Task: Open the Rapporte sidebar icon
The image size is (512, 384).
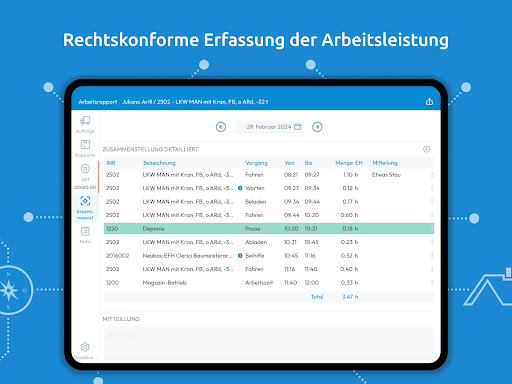Action: click(85, 145)
